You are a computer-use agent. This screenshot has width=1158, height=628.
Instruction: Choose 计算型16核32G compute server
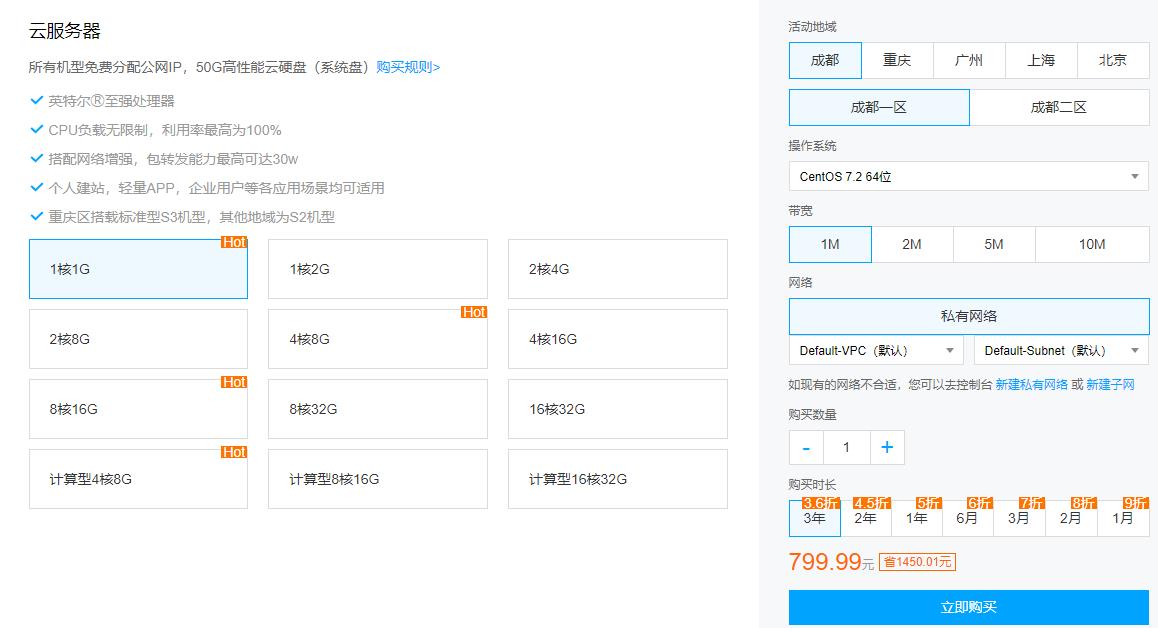coord(617,479)
